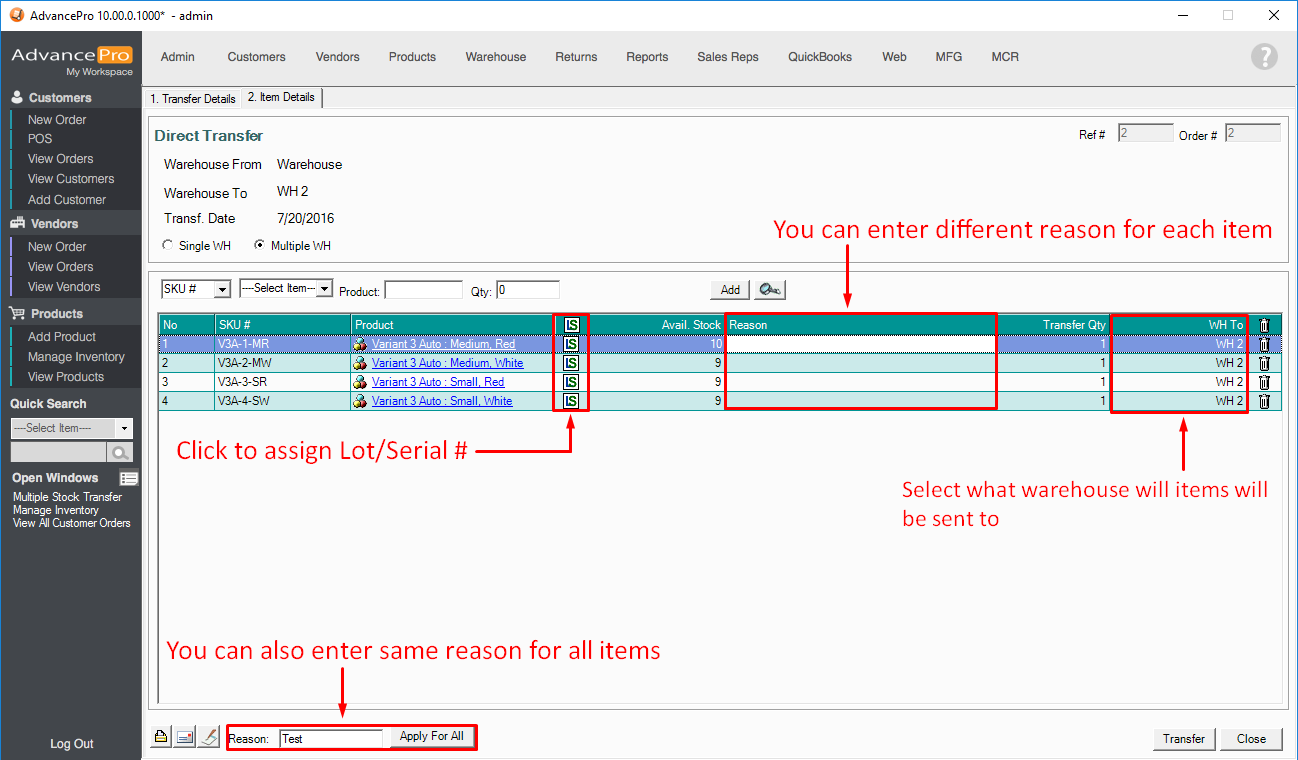The height and width of the screenshot is (760, 1298).
Task: Open the help question mark icon
Action: coord(1264,57)
